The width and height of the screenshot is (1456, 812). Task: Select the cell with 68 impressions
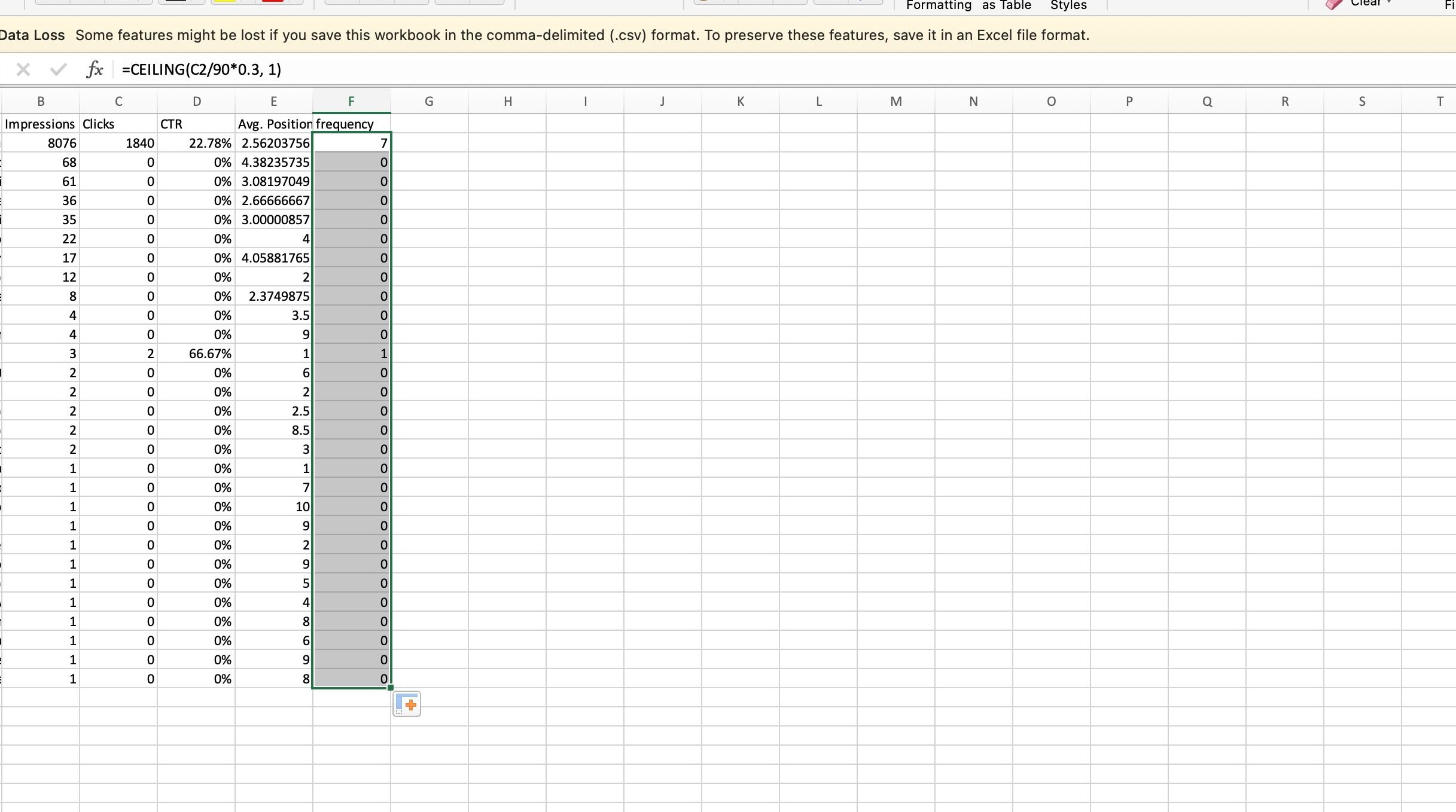[x=41, y=162]
